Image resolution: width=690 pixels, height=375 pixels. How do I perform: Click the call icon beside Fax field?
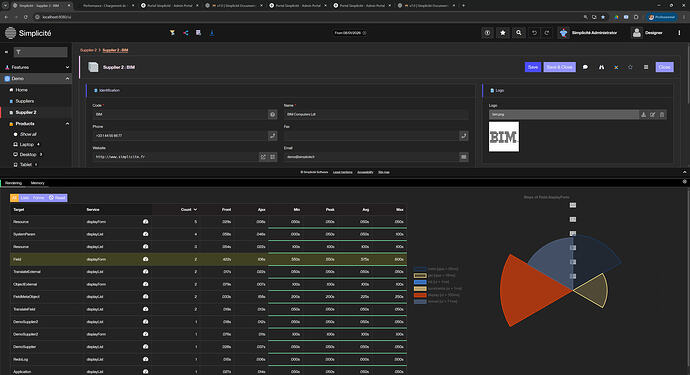pos(463,136)
